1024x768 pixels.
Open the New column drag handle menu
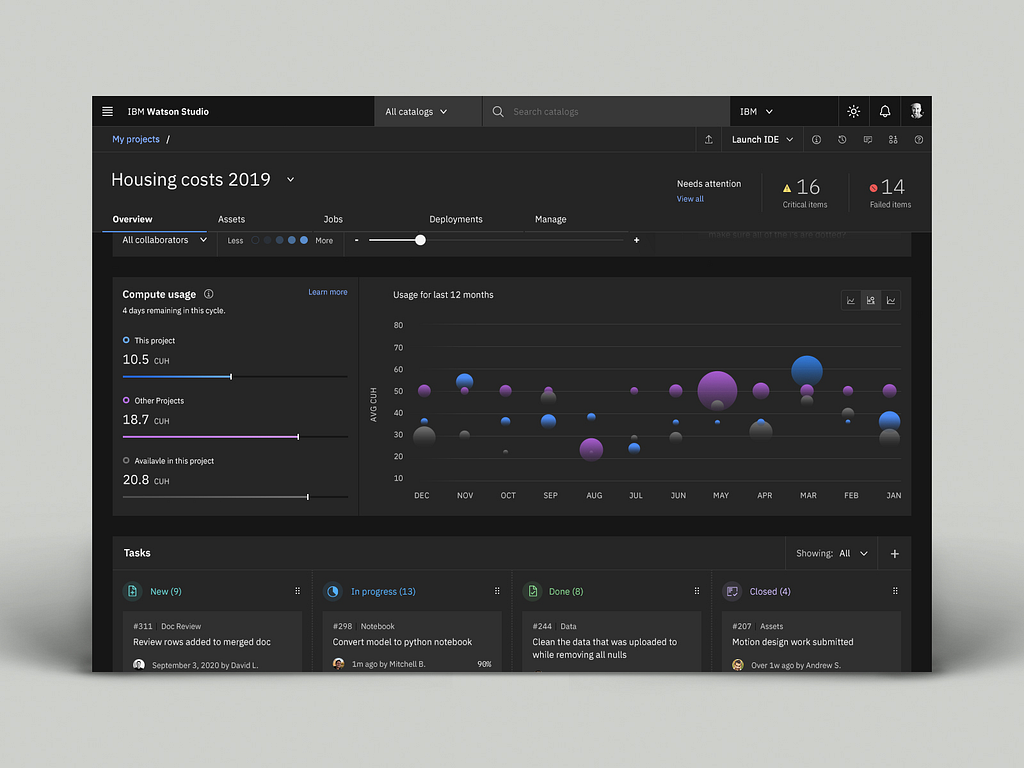click(297, 591)
